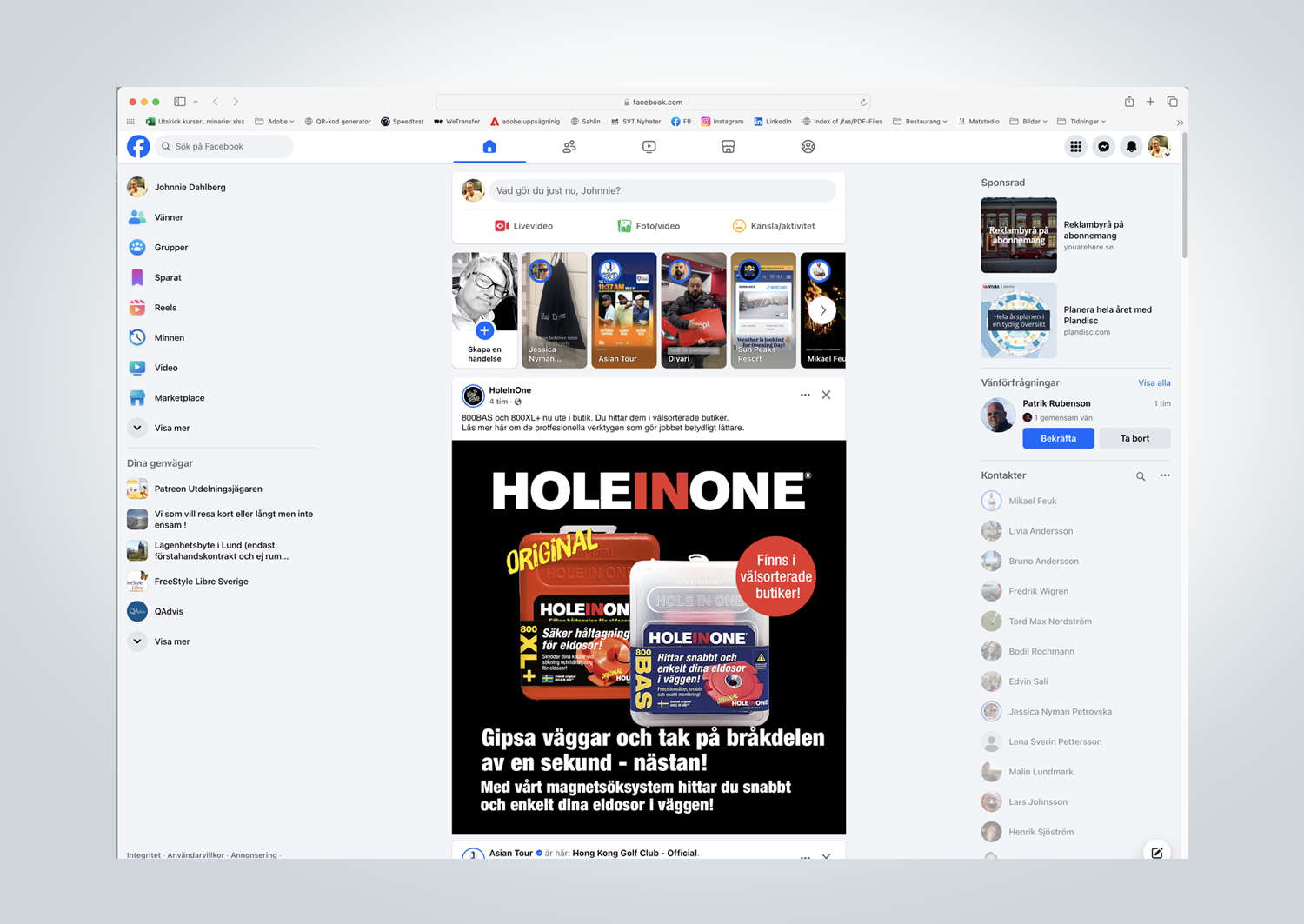This screenshot has width=1304, height=924.
Task: Expand Visa mer under Dina genvägar
Action: point(171,641)
